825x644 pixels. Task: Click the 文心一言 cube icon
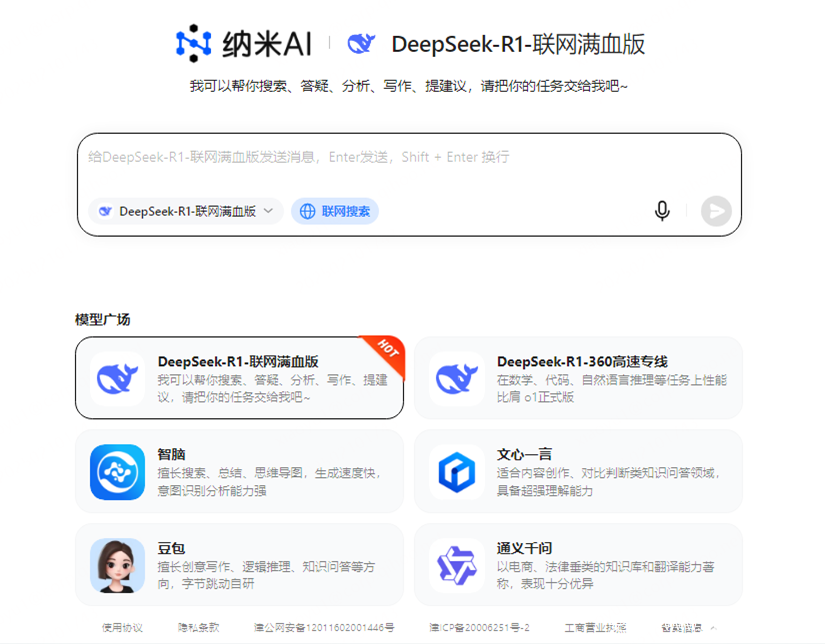pyautogui.click(x=456, y=472)
